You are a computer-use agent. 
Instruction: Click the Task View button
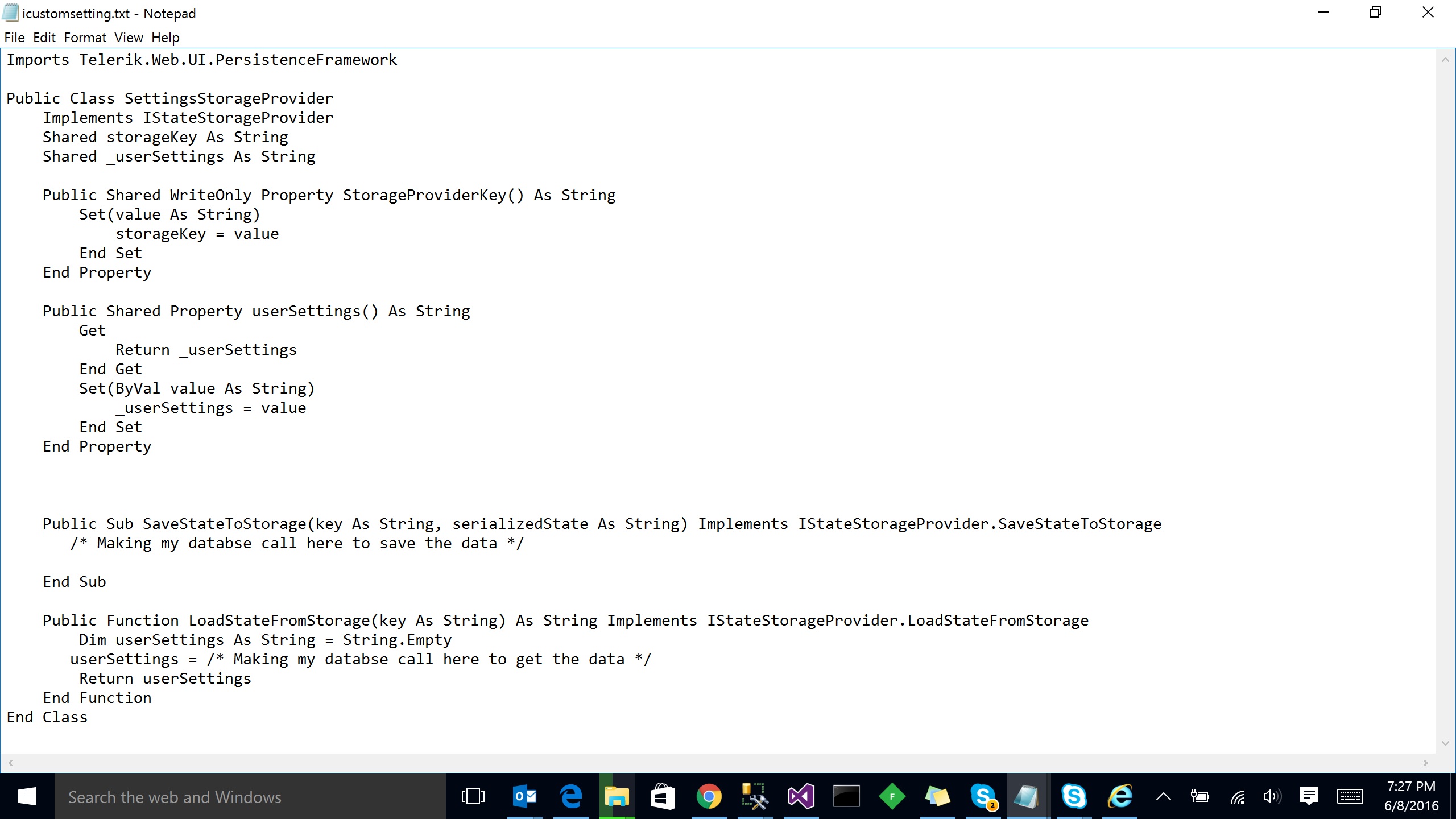click(473, 796)
